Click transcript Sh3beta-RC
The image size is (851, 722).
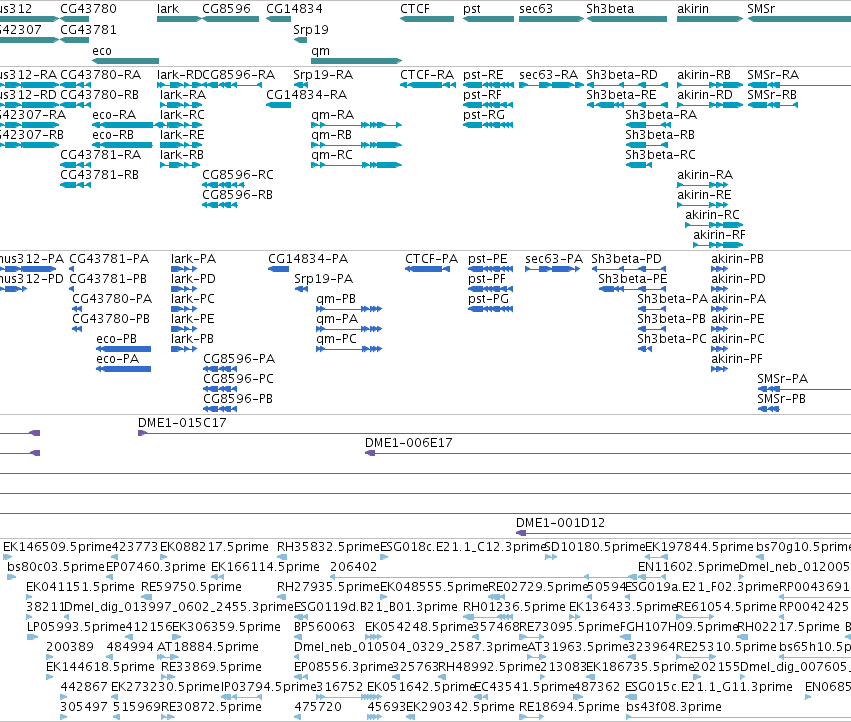639,165
